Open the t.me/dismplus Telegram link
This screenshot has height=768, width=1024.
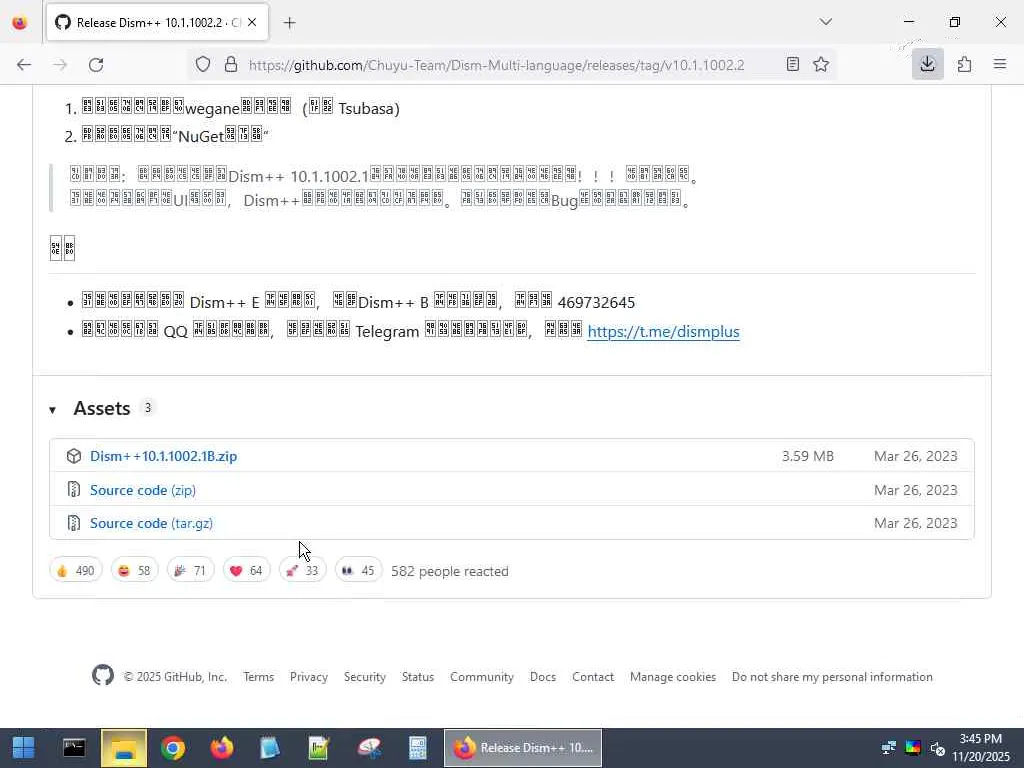coord(664,332)
